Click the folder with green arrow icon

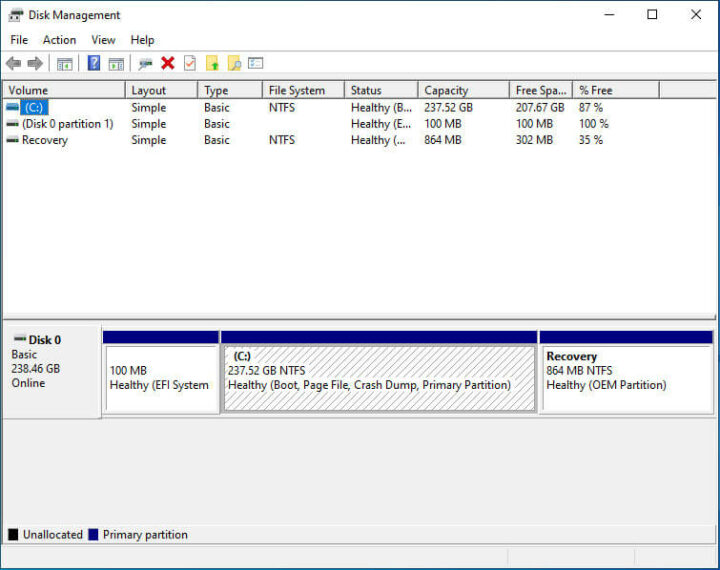[x=212, y=63]
